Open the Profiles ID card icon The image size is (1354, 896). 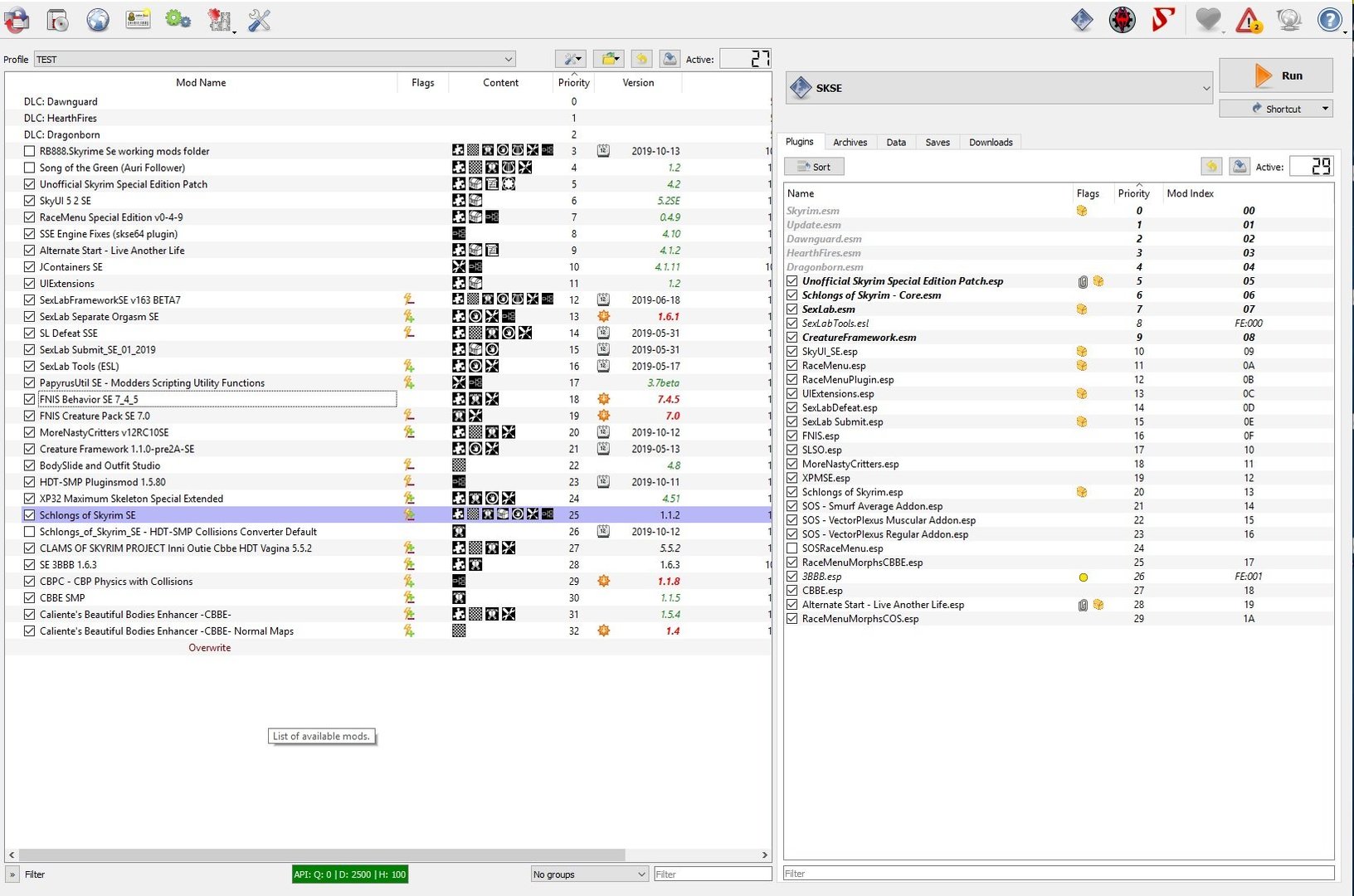tap(138, 20)
